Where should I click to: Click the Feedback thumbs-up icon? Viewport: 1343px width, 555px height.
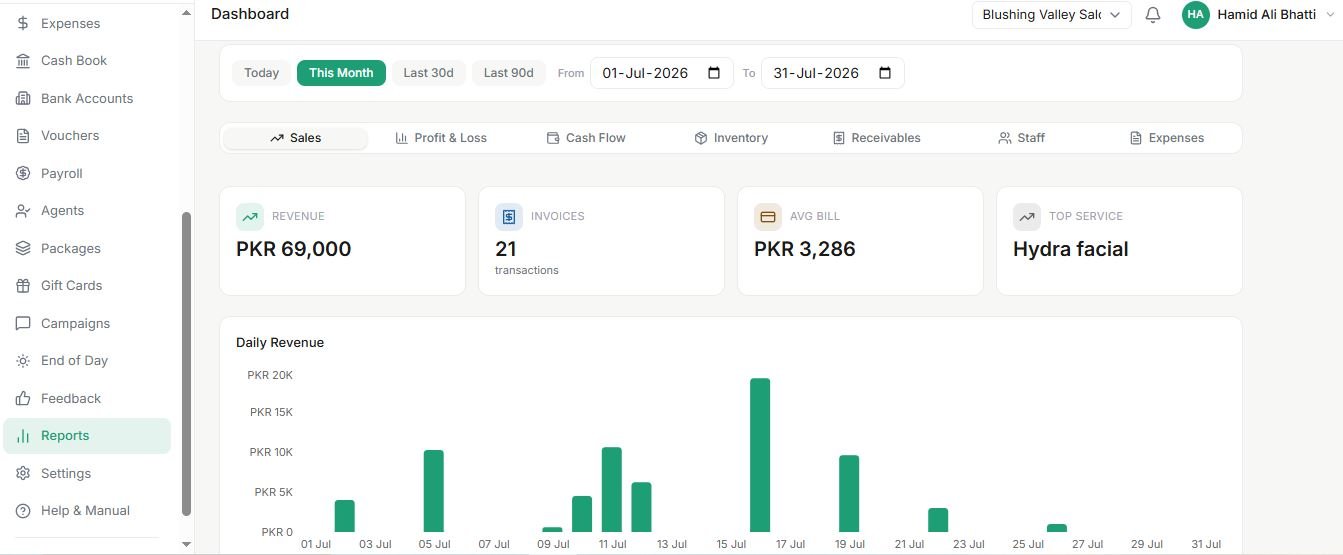coord(22,398)
